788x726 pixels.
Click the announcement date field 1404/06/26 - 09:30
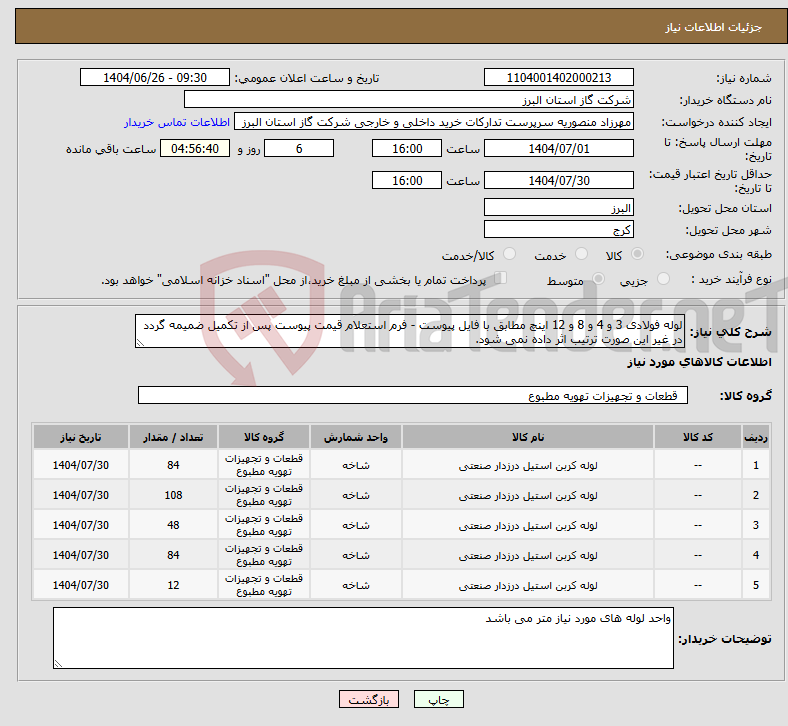point(155,77)
